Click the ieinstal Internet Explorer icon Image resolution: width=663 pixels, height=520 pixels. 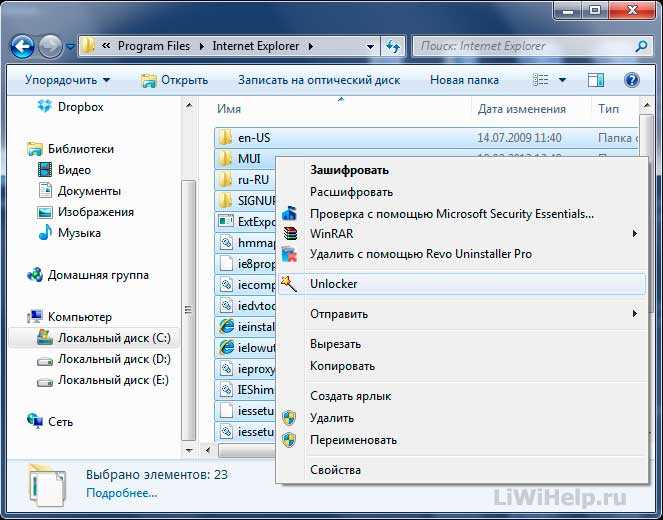(226, 327)
